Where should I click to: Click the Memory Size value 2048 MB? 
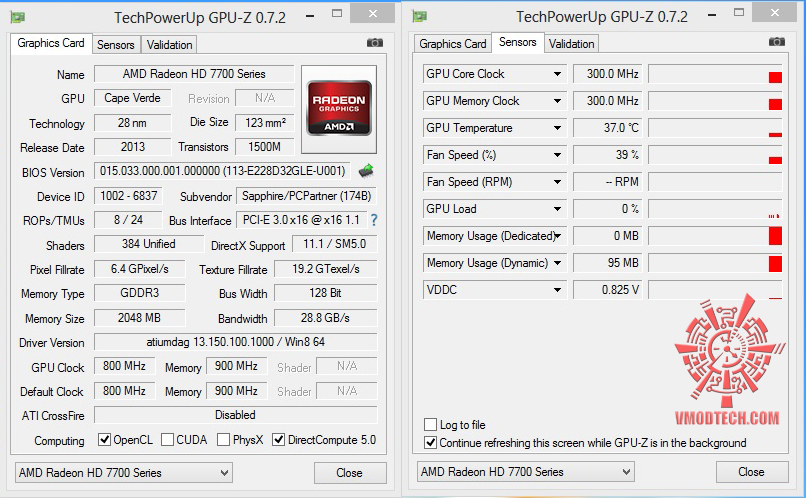pos(139,318)
